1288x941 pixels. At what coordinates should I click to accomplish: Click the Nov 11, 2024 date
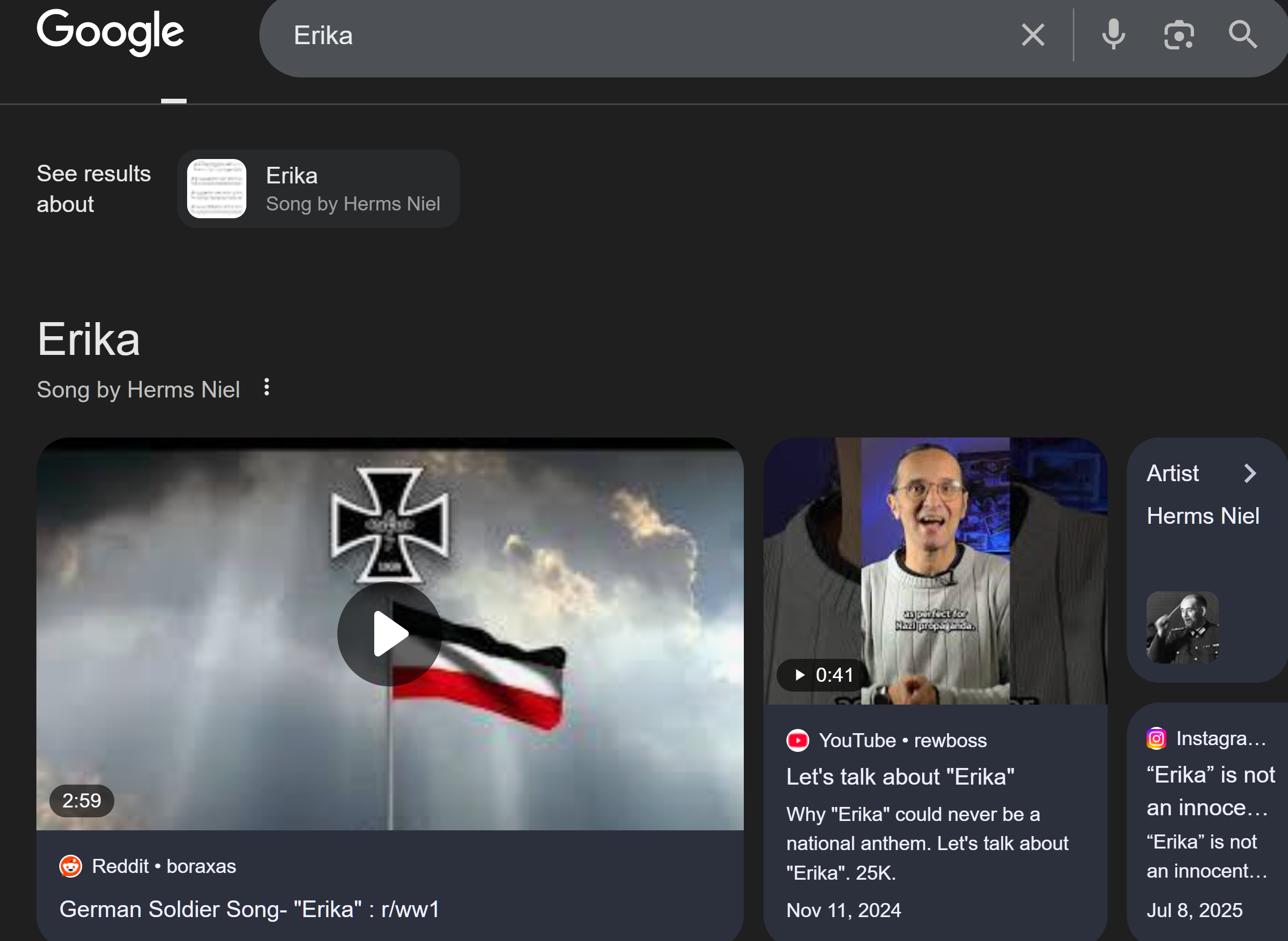[844, 910]
